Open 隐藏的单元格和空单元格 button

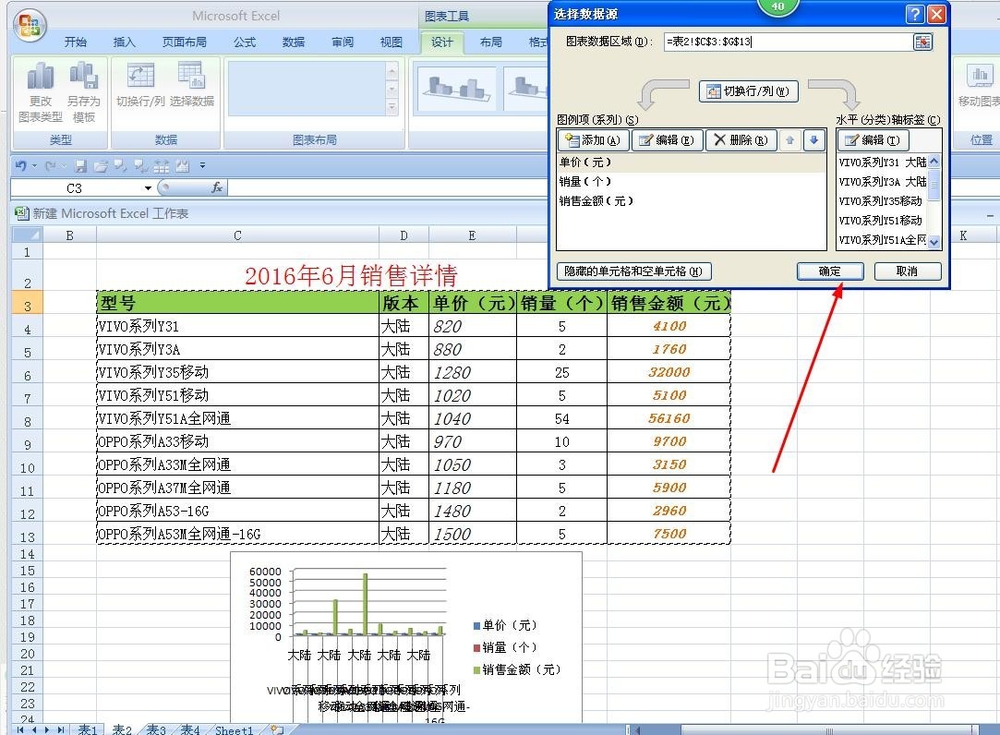633,271
